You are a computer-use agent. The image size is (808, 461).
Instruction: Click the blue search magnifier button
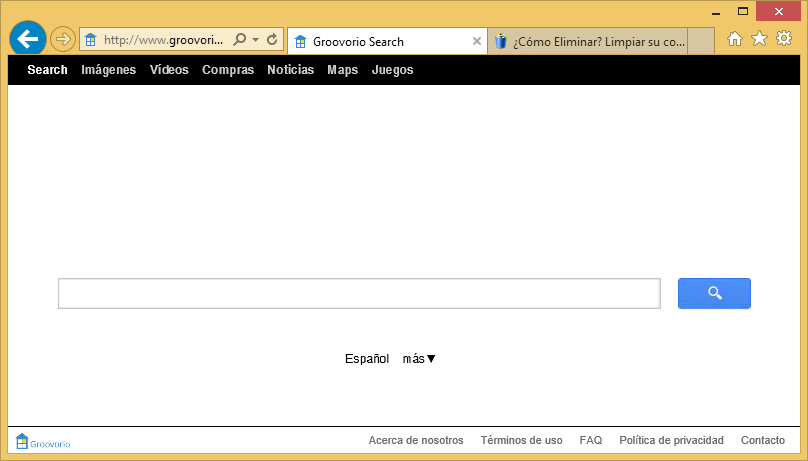(714, 294)
